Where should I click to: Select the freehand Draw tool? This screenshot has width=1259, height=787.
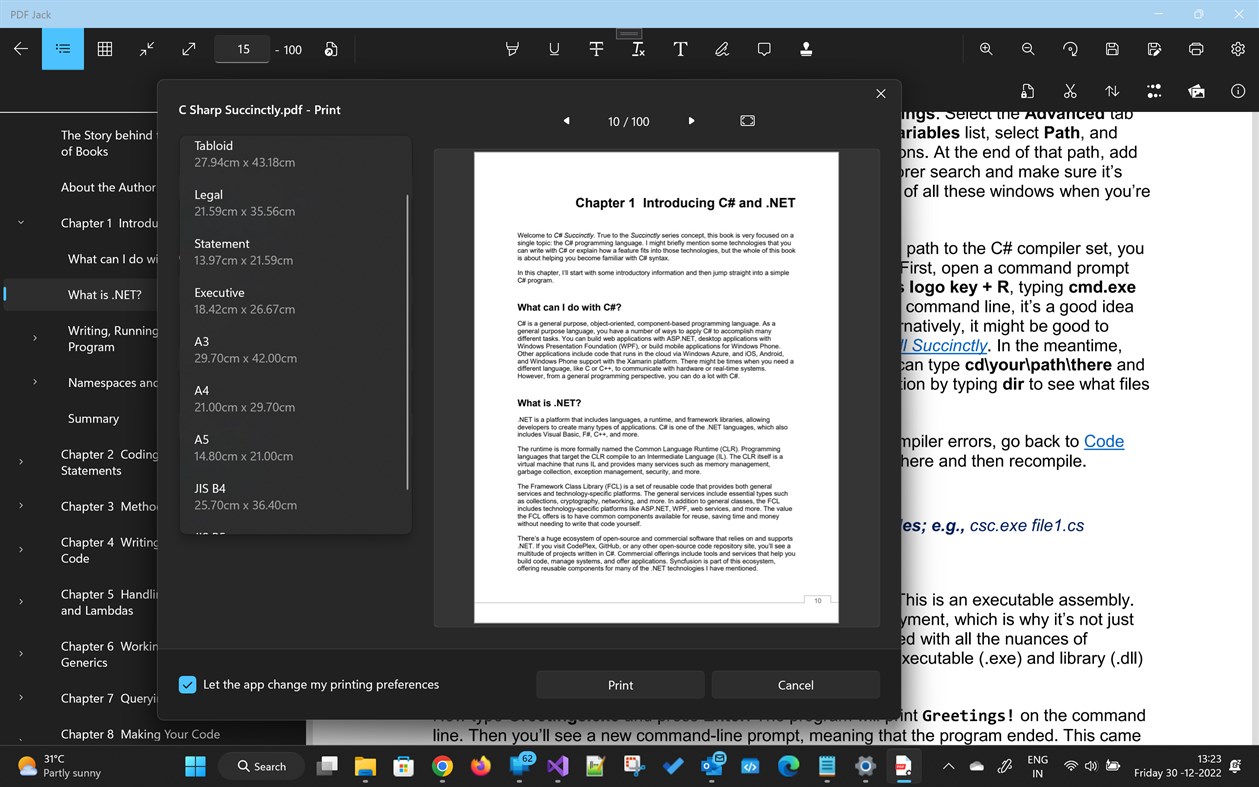722,49
